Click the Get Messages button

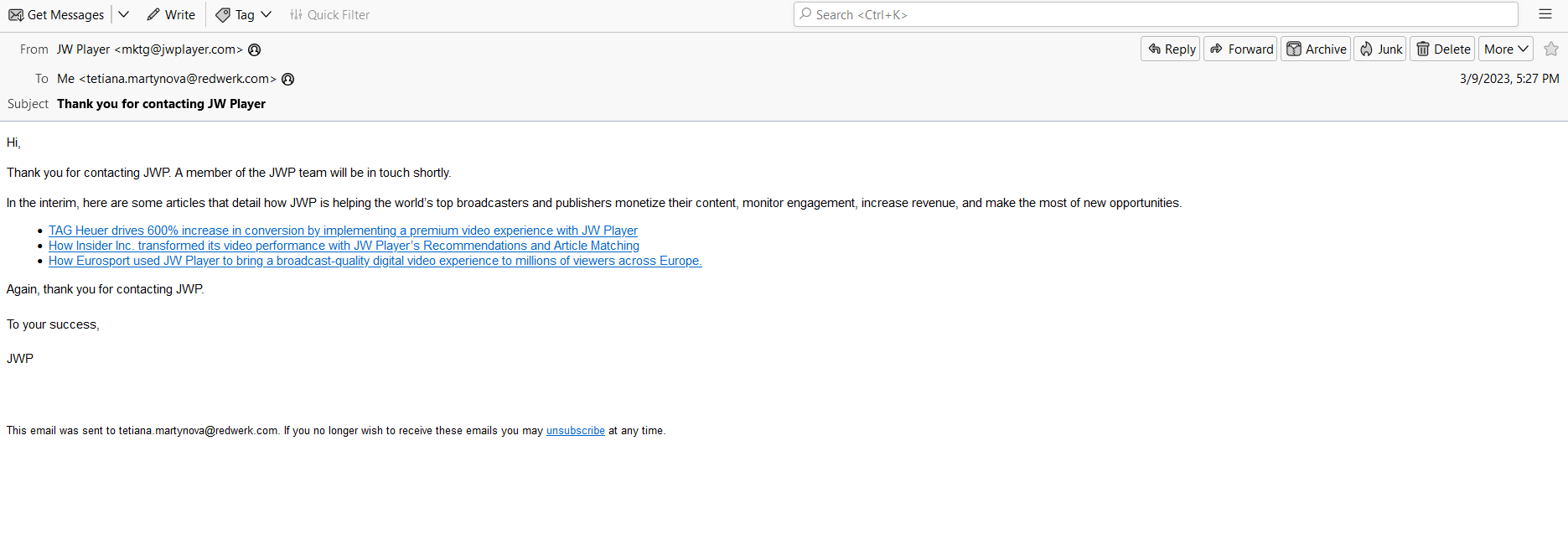(56, 14)
